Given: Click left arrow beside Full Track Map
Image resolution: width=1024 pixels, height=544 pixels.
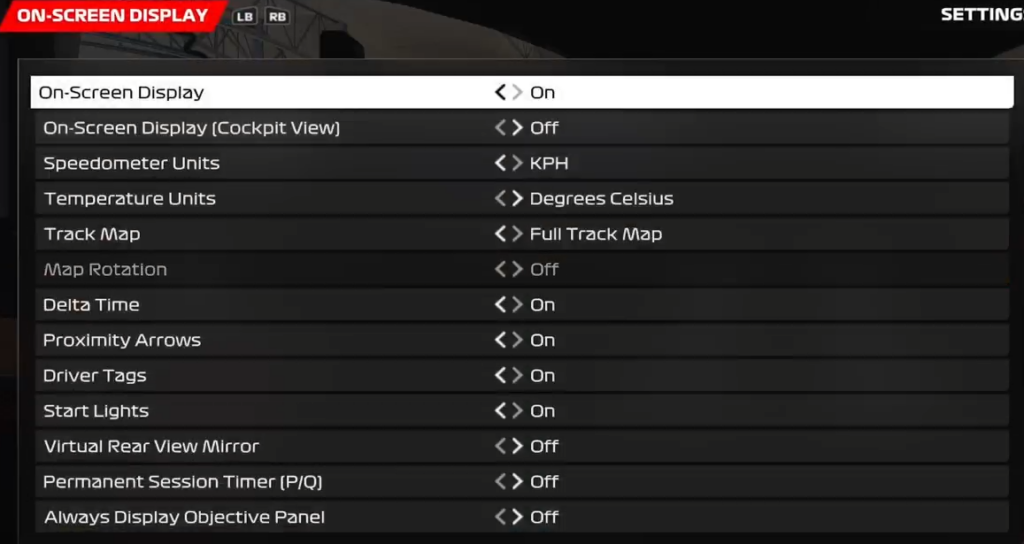Looking at the screenshot, I should (x=500, y=233).
